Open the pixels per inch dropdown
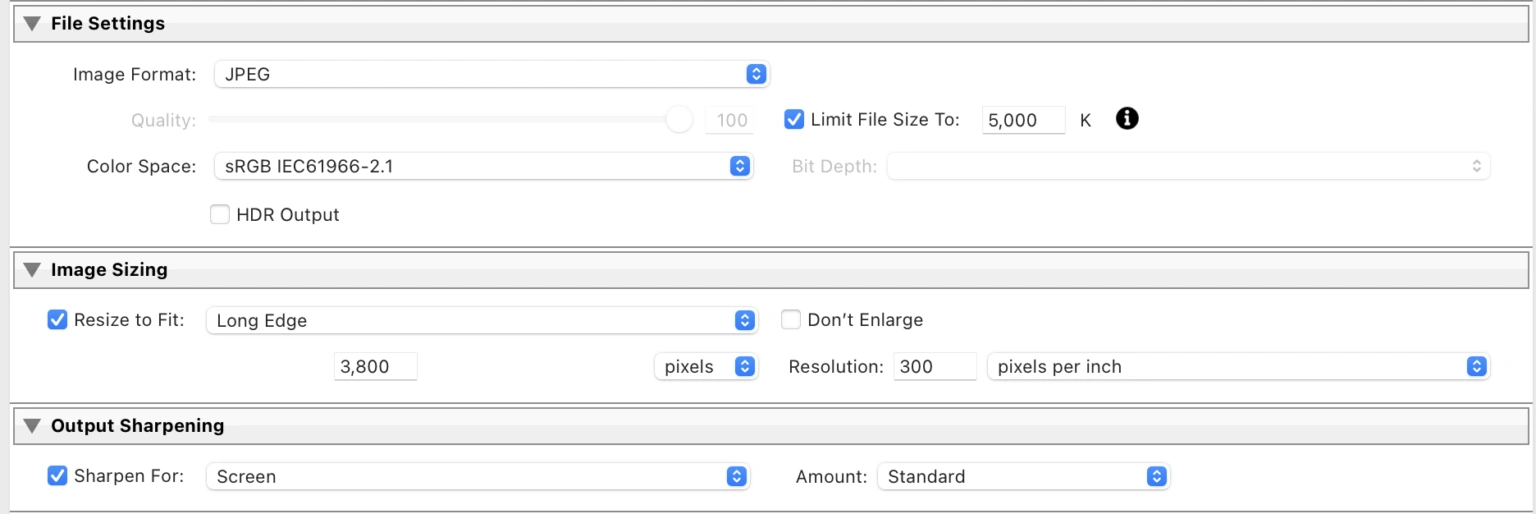Image resolution: width=1536 pixels, height=514 pixels. click(x=1237, y=367)
